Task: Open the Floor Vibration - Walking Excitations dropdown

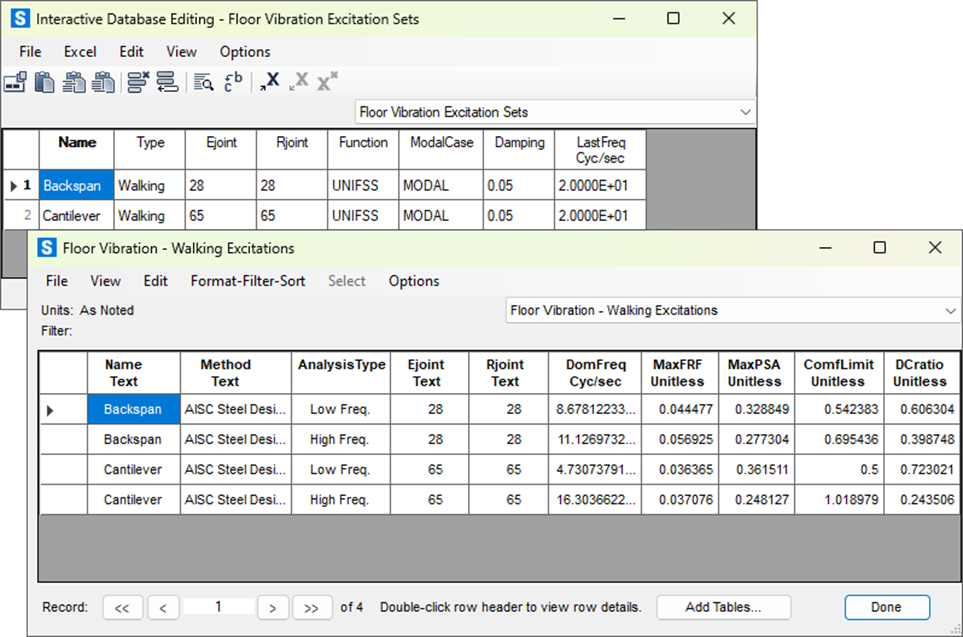Action: click(949, 311)
